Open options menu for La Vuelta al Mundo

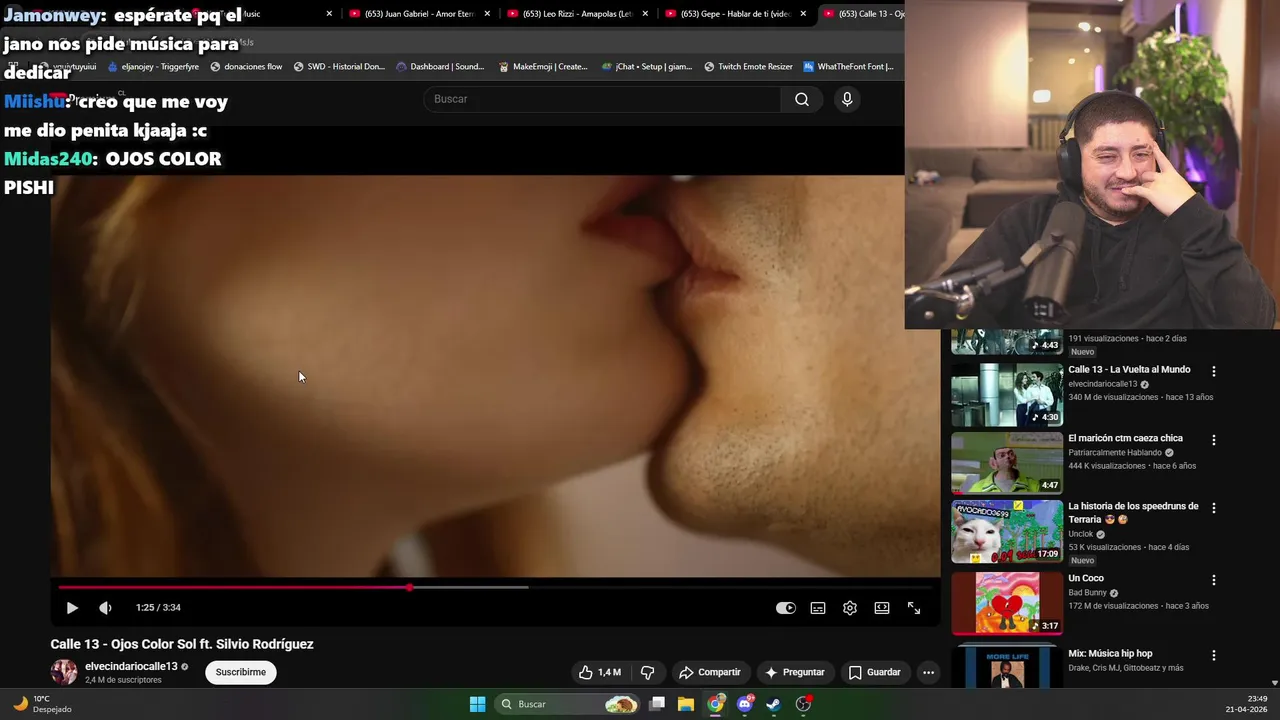tap(1214, 371)
